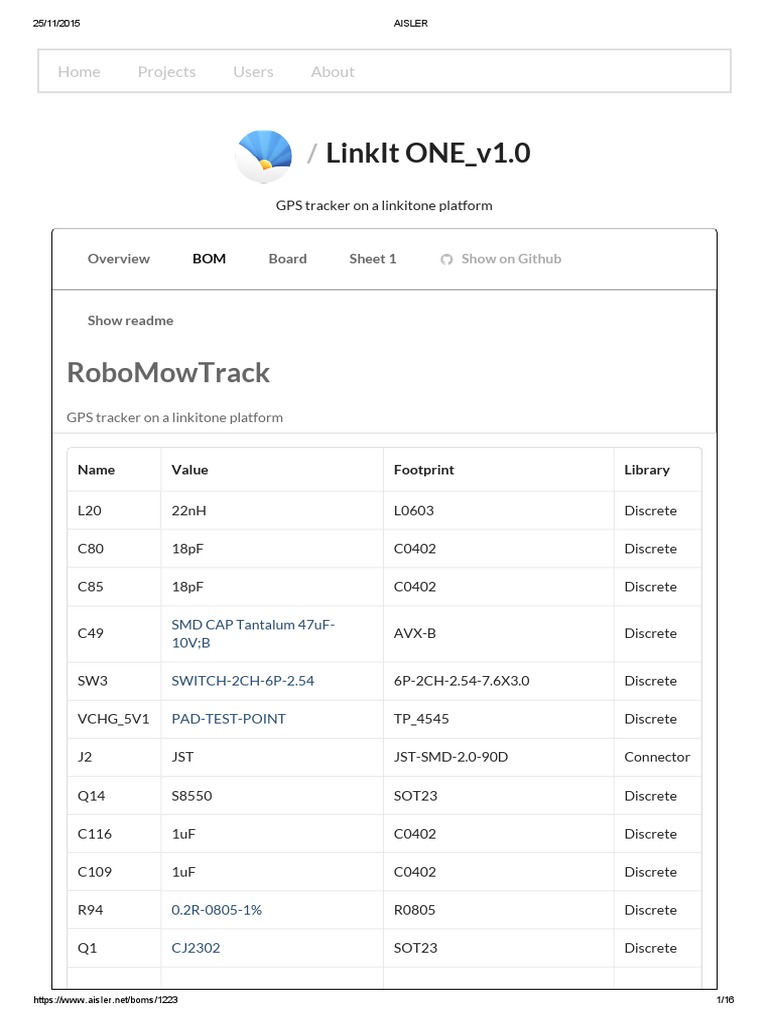The image size is (768, 1024).
Task: Click Show readme
Action: pyautogui.click(x=131, y=321)
